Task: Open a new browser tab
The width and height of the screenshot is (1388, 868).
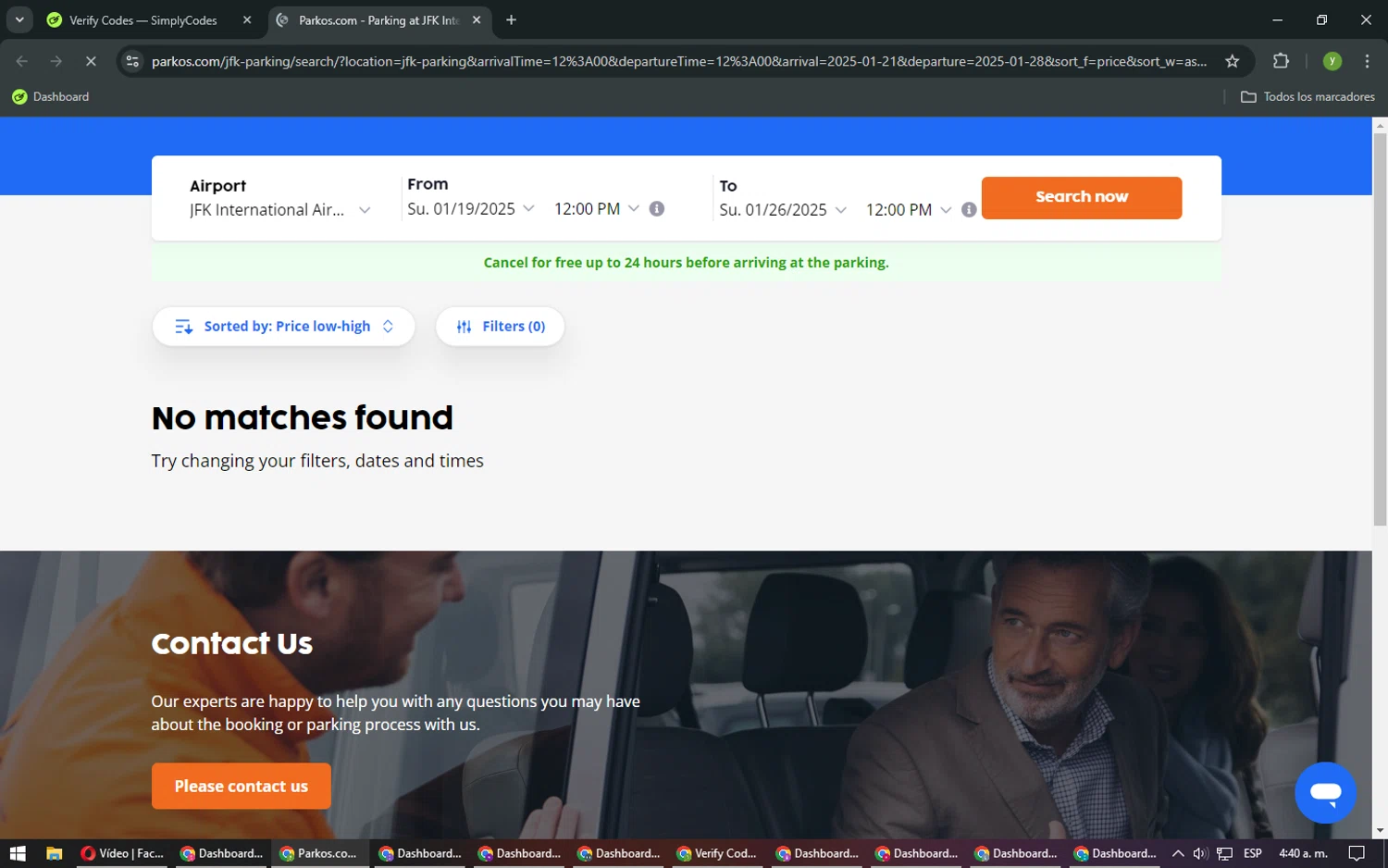Action: pyautogui.click(x=511, y=19)
